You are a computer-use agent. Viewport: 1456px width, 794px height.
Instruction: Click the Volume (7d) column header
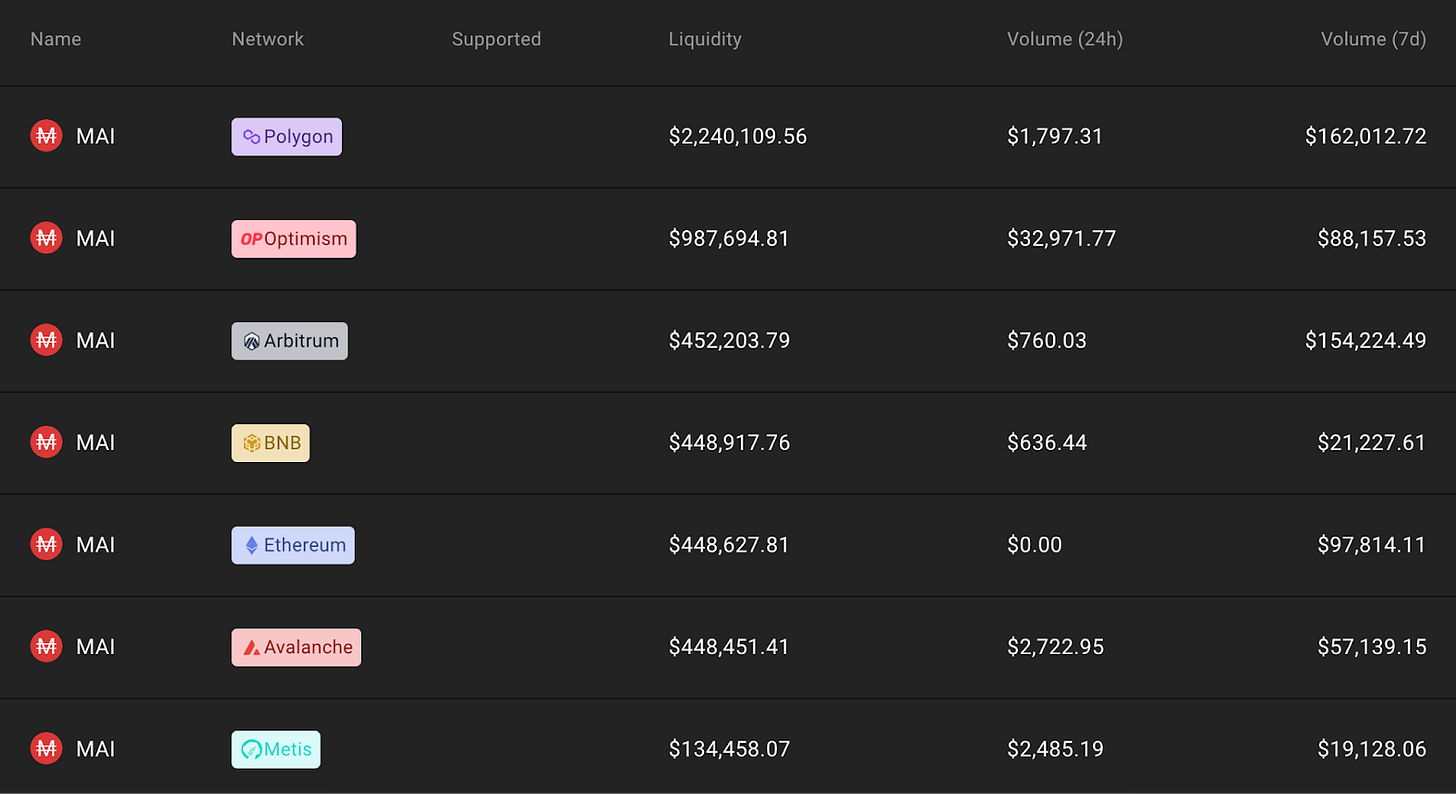point(1374,39)
